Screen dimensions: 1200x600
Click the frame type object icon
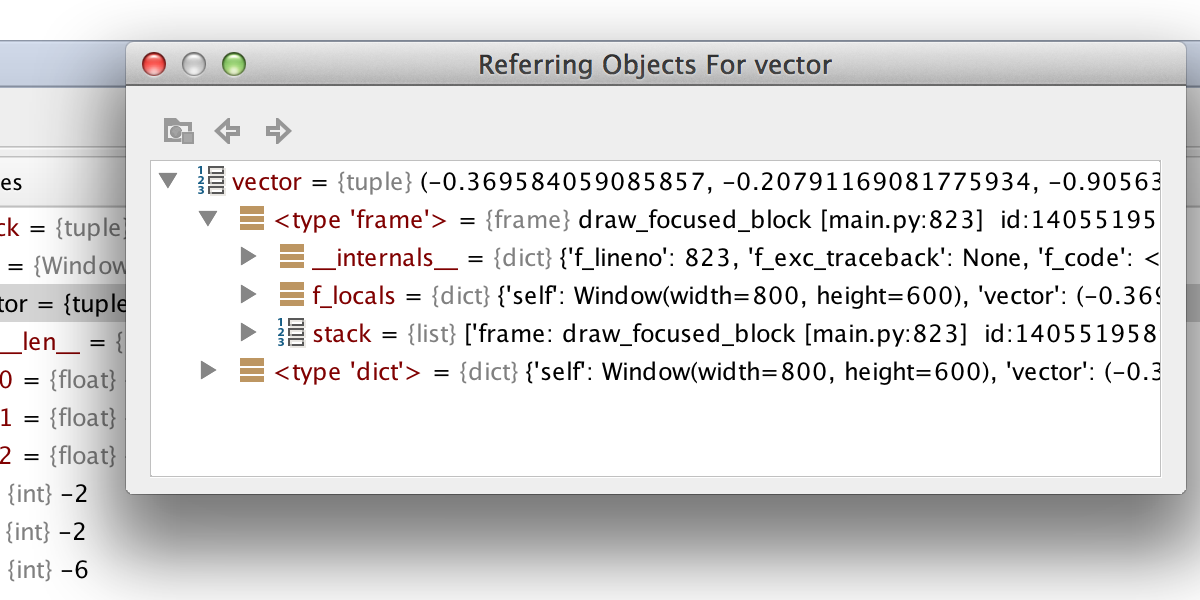(251, 220)
